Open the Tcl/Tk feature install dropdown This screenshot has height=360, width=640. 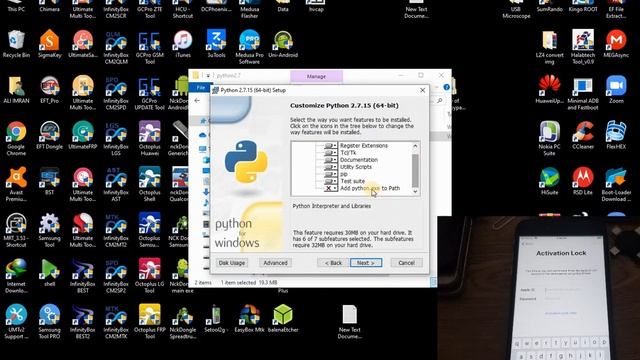coord(331,153)
